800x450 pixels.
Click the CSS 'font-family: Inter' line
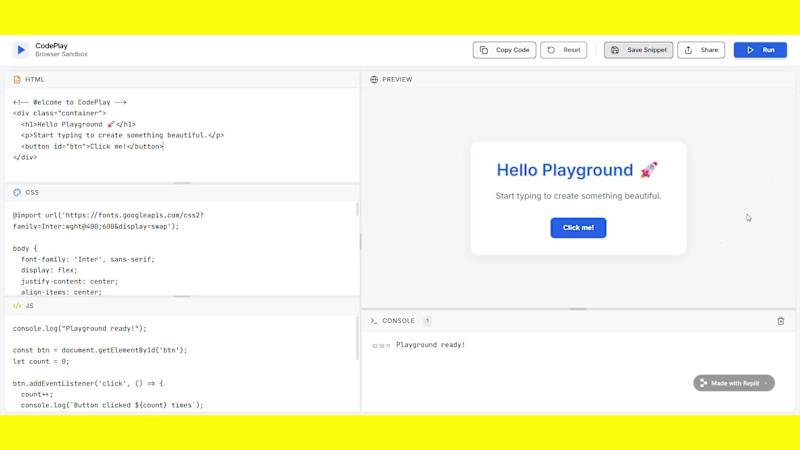pos(88,259)
